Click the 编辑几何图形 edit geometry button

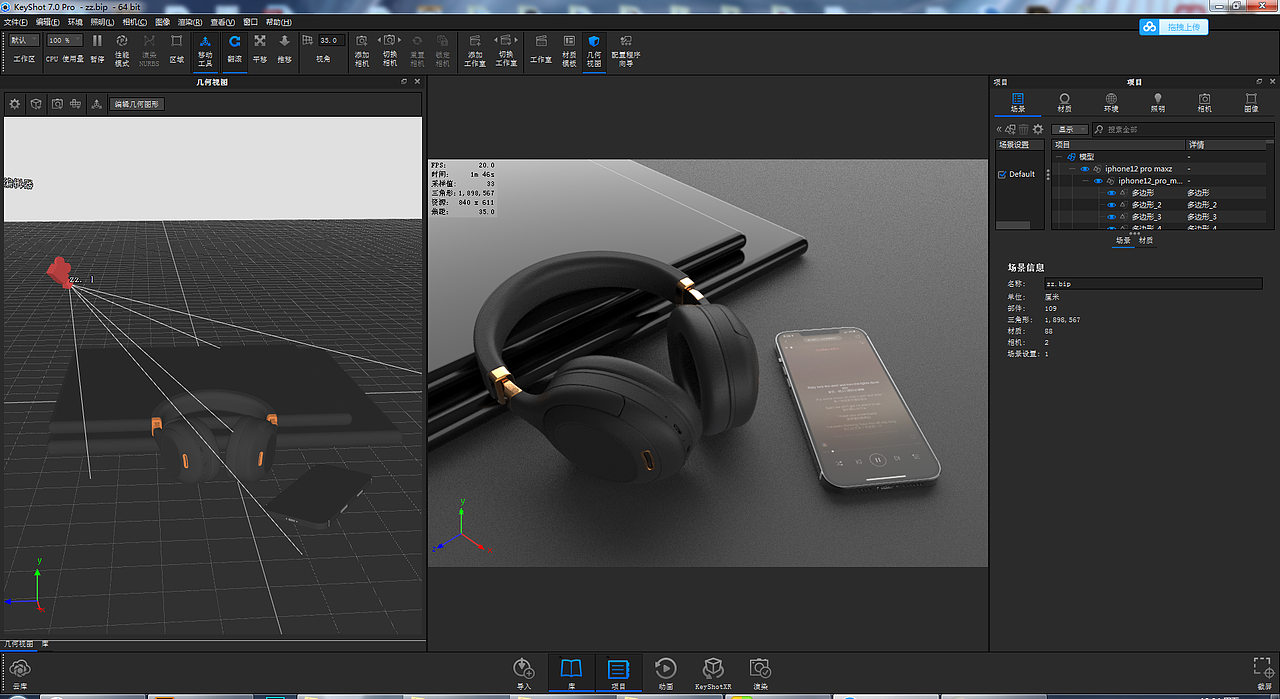[137, 104]
